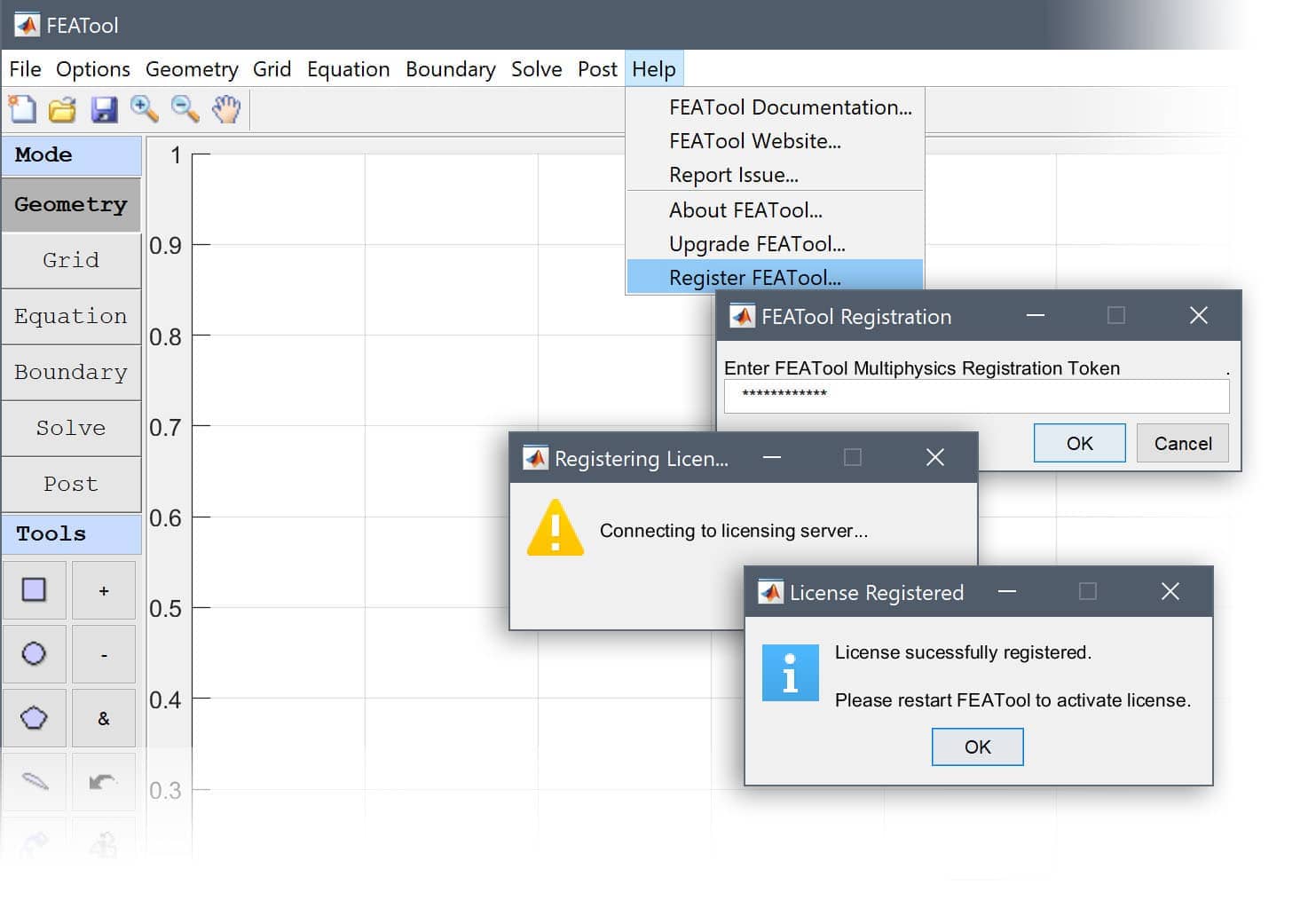Click 'License sucessfully registered.' message text
This screenshot has width=1316, height=924.
(x=963, y=652)
